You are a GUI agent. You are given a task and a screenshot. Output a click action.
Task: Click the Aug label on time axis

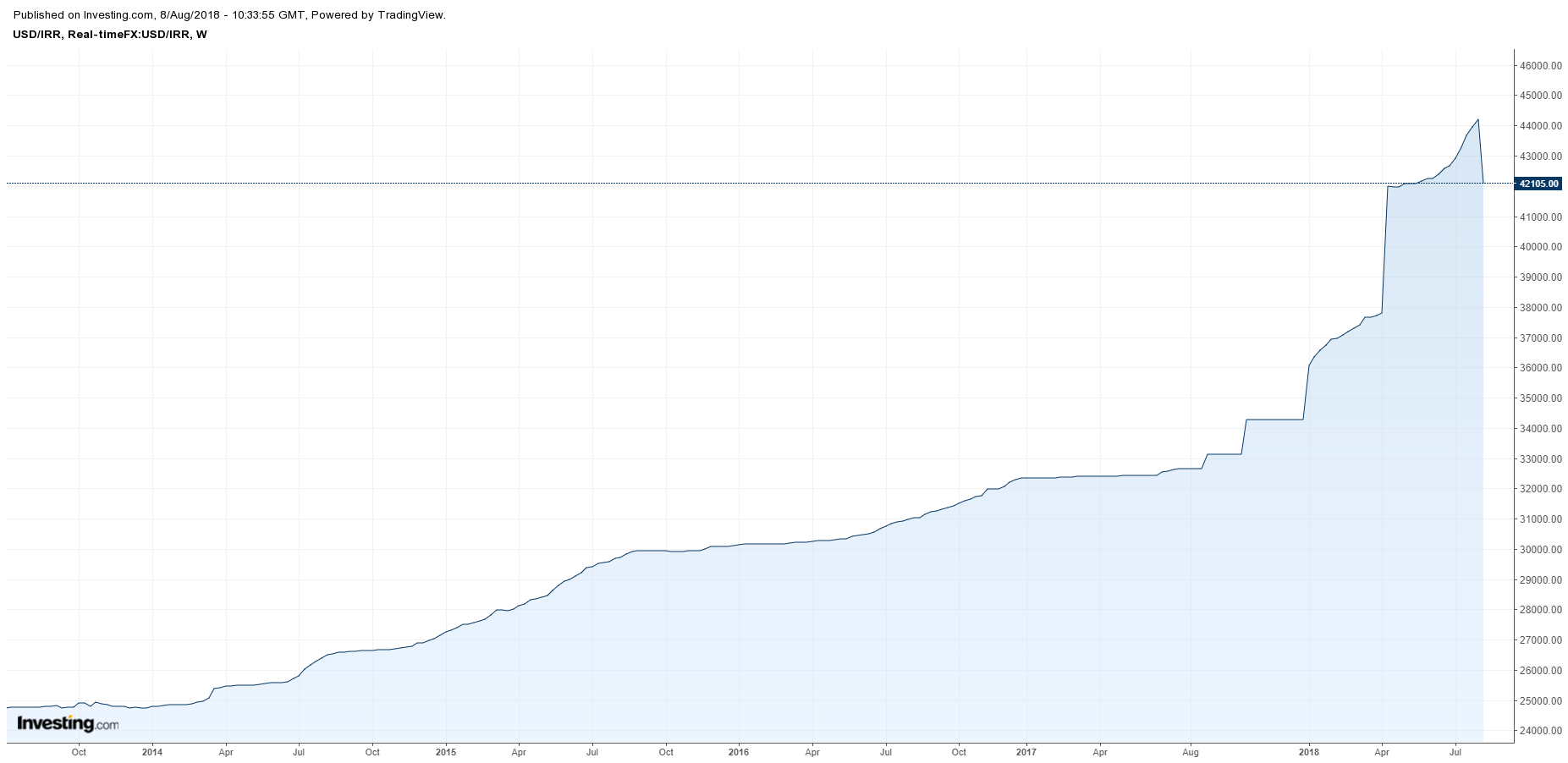tap(1191, 752)
